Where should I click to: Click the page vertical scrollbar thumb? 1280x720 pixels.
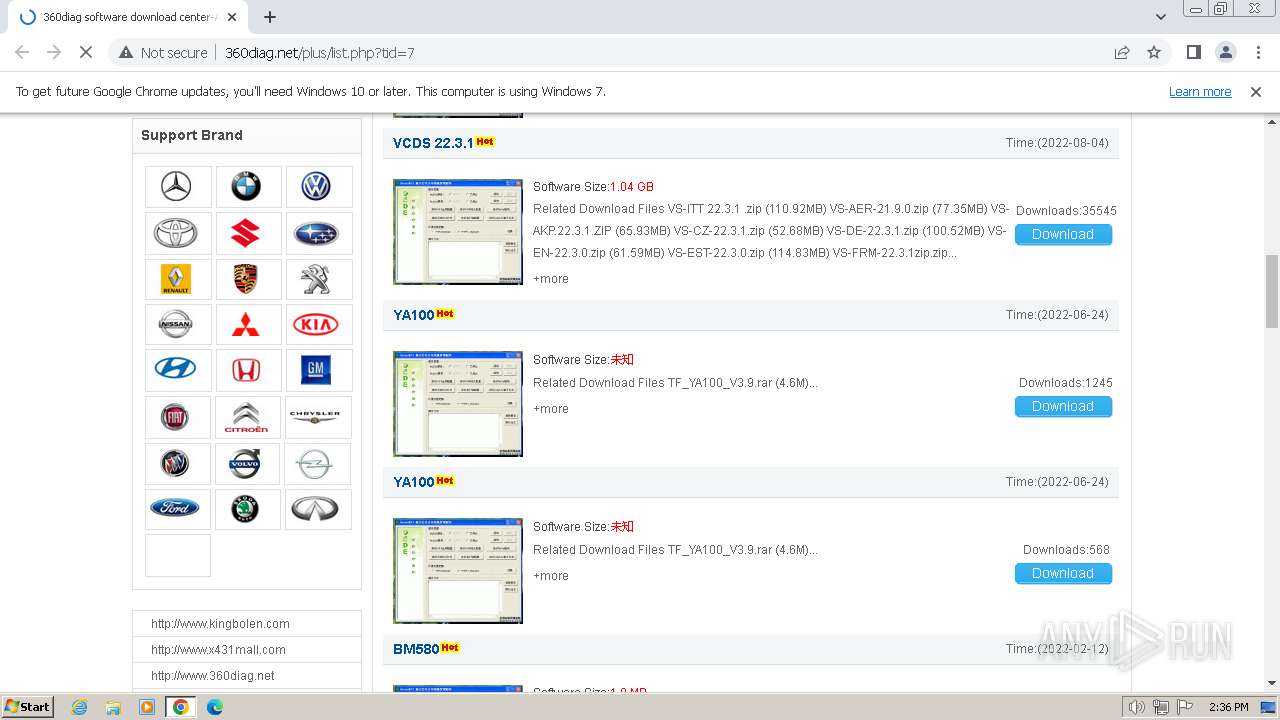[1272, 291]
